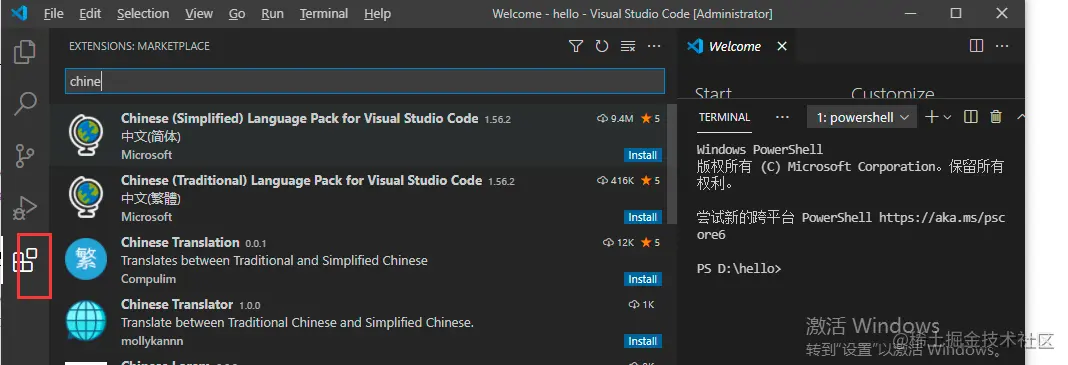Open Extensions panel more actions ellipsis
This screenshot has width=1068, height=365.
click(654, 46)
